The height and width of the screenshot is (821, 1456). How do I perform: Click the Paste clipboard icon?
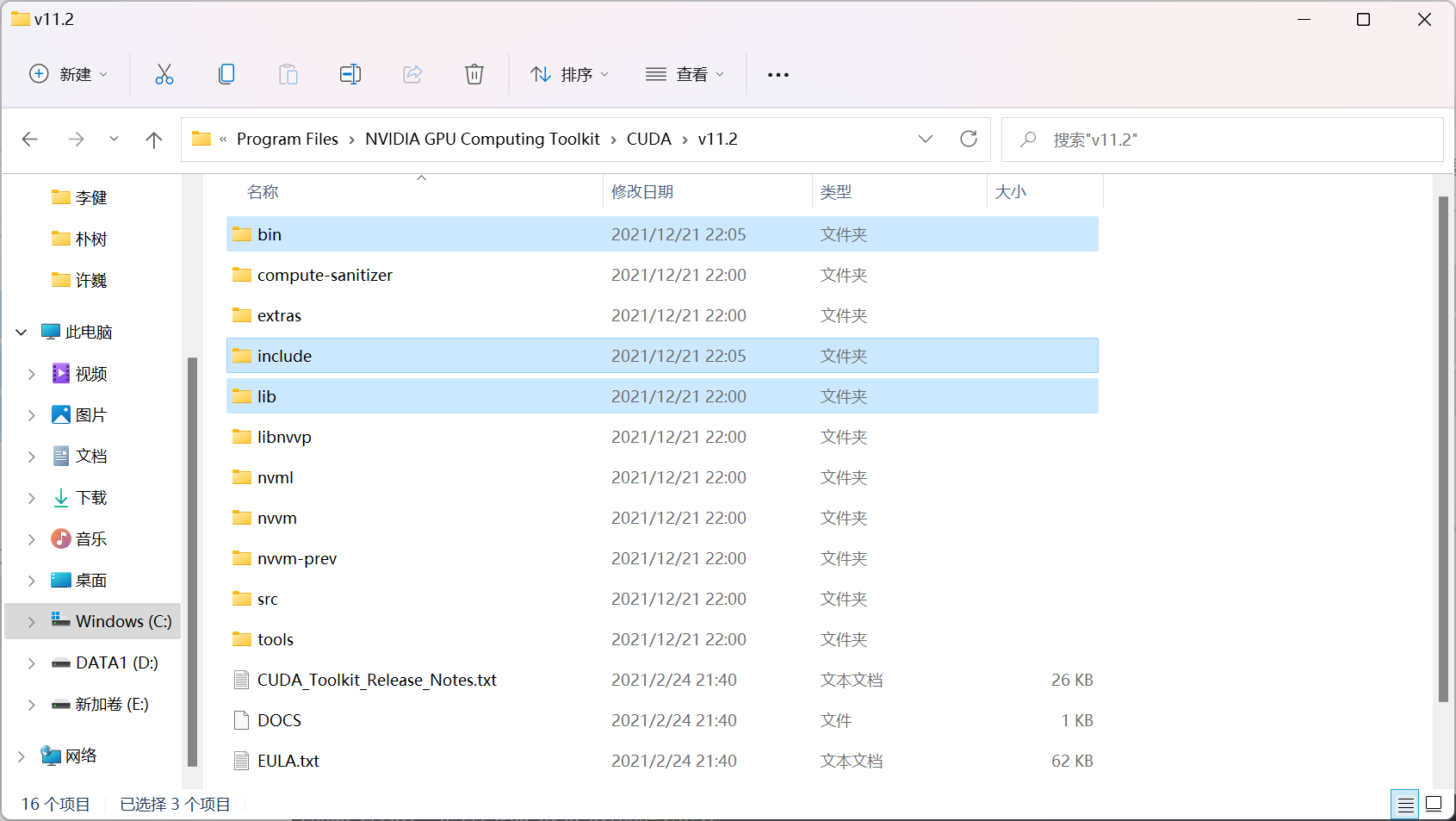click(288, 74)
